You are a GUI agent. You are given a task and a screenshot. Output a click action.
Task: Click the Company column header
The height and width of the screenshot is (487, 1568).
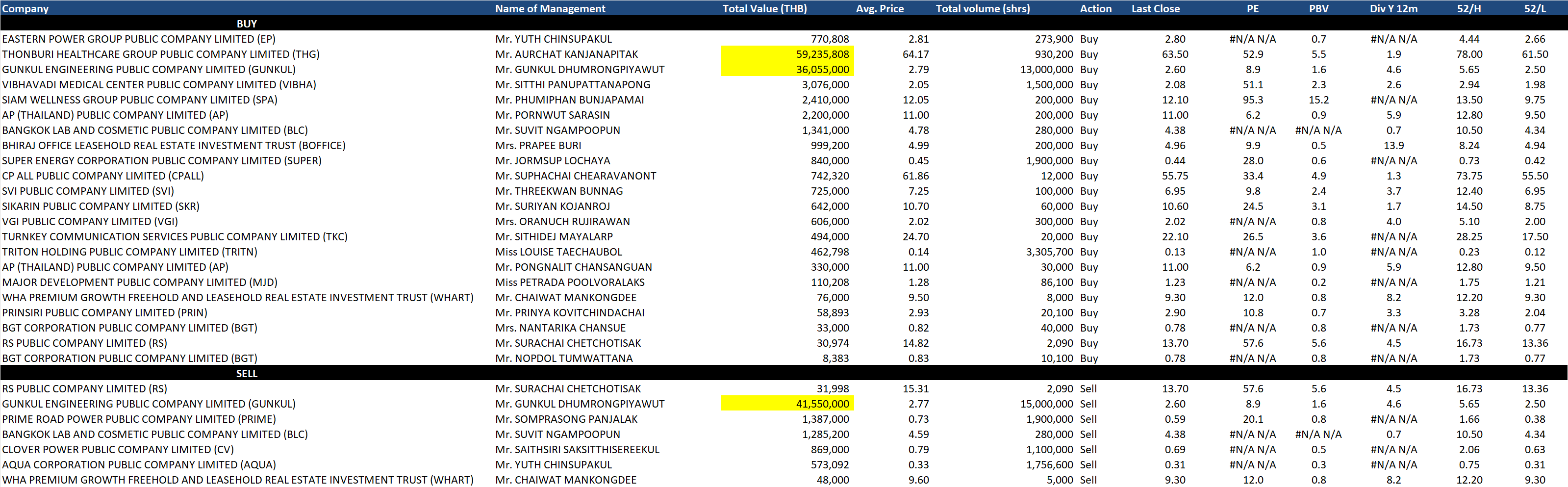(x=25, y=8)
